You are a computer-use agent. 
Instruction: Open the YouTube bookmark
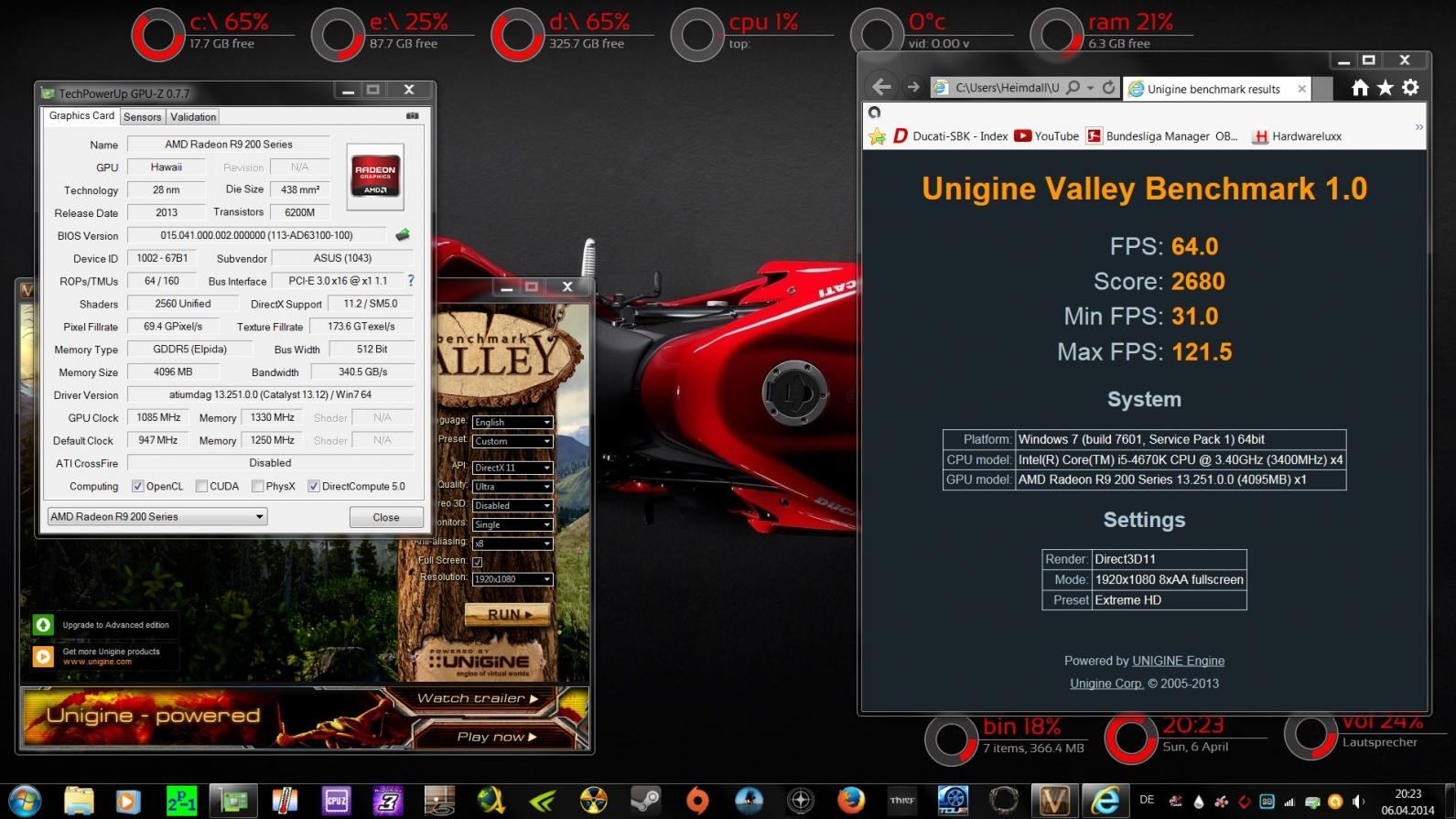pos(1047,136)
